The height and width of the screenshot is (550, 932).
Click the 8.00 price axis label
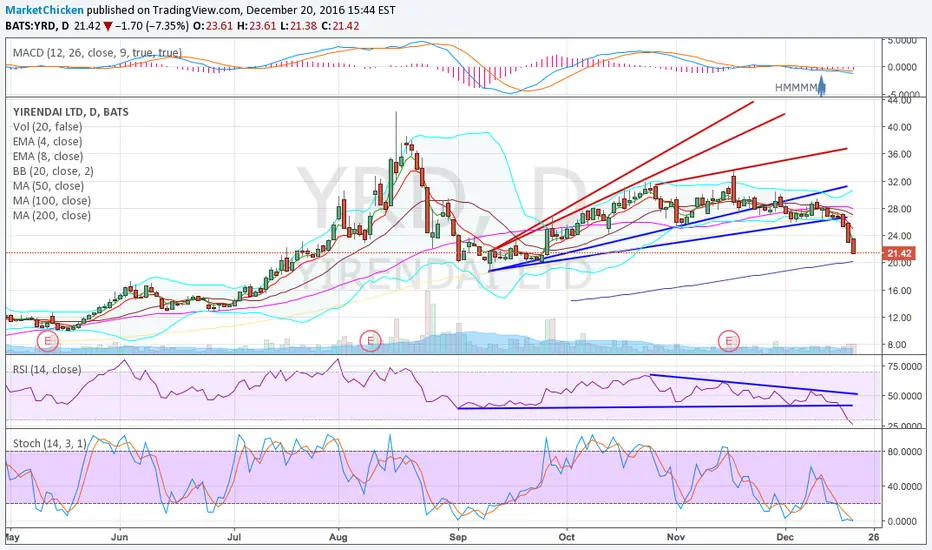tap(897, 345)
